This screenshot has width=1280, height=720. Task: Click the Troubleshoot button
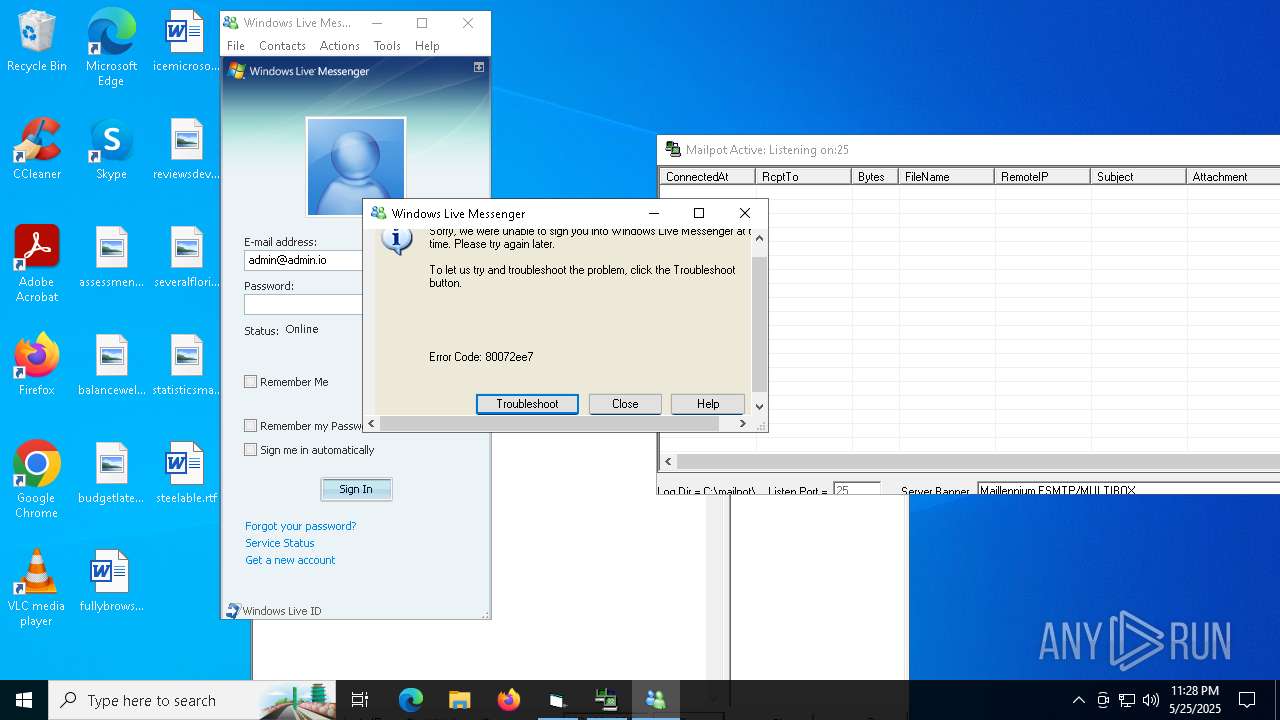tap(527, 404)
